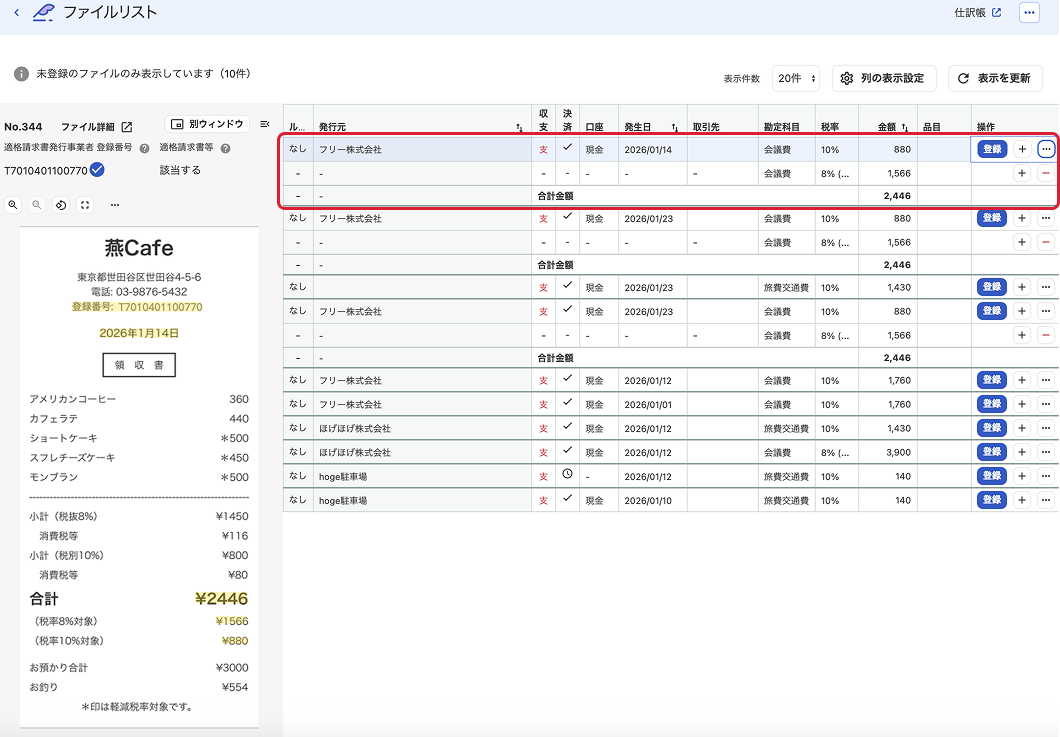Open more menu for フリー株式会社 2026/01/01
The image size is (1060, 737).
pyautogui.click(x=1046, y=404)
